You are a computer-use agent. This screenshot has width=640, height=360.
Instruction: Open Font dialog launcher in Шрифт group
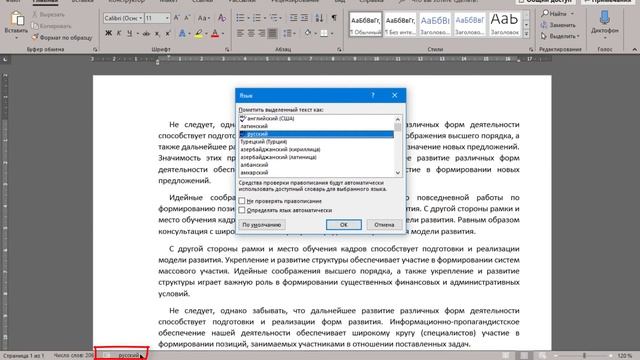pyautogui.click(x=227, y=49)
